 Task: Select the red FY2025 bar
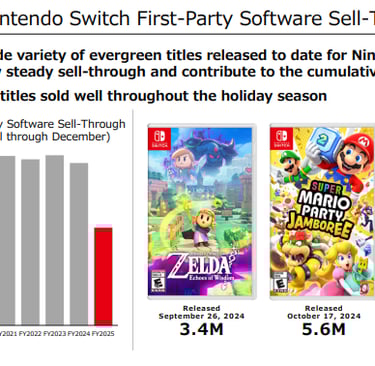(103, 277)
